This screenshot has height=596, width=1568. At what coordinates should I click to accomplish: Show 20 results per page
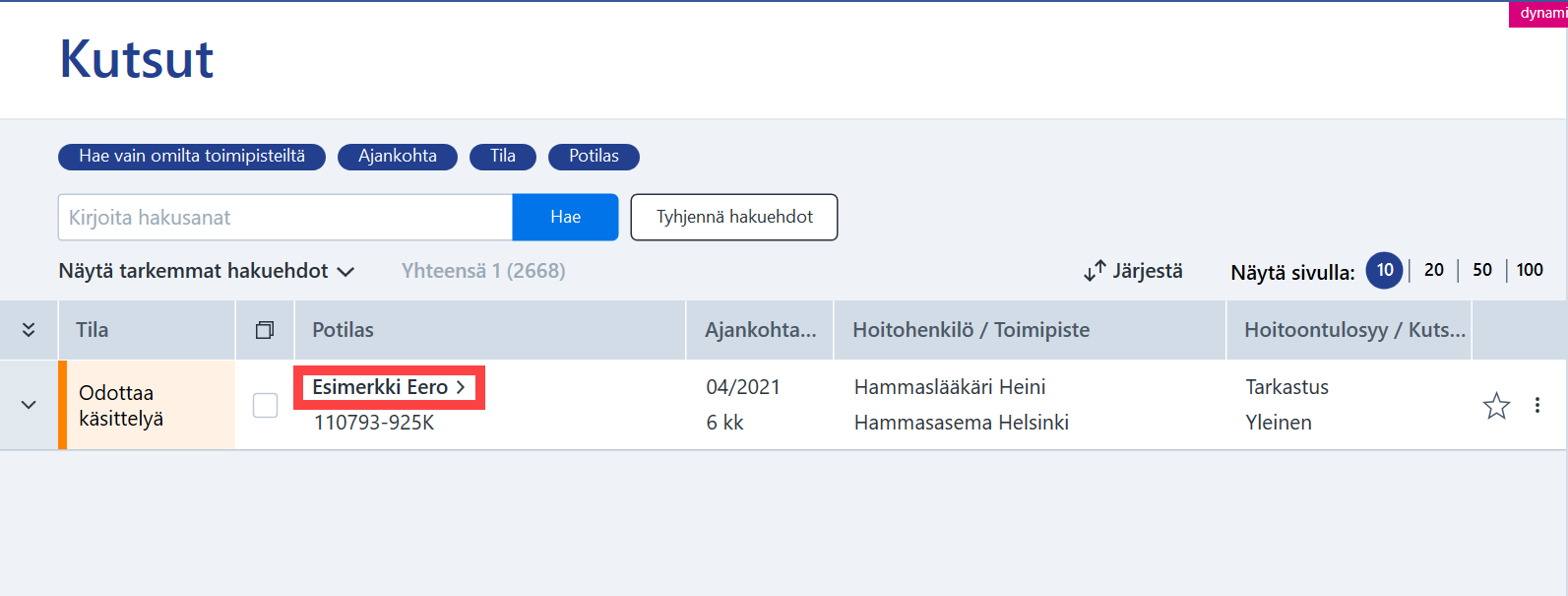coord(1434,270)
